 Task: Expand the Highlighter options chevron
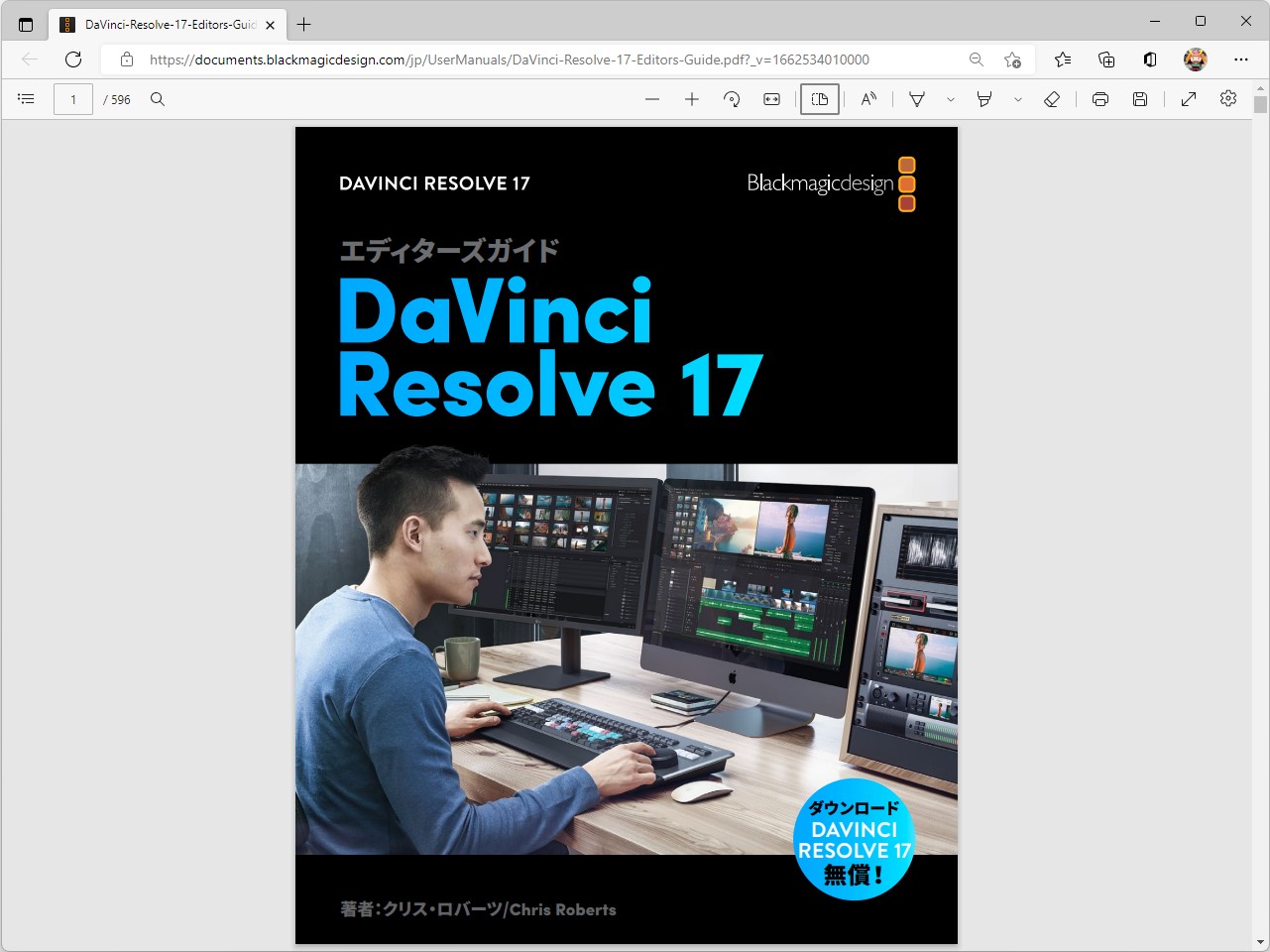[x=1017, y=98]
